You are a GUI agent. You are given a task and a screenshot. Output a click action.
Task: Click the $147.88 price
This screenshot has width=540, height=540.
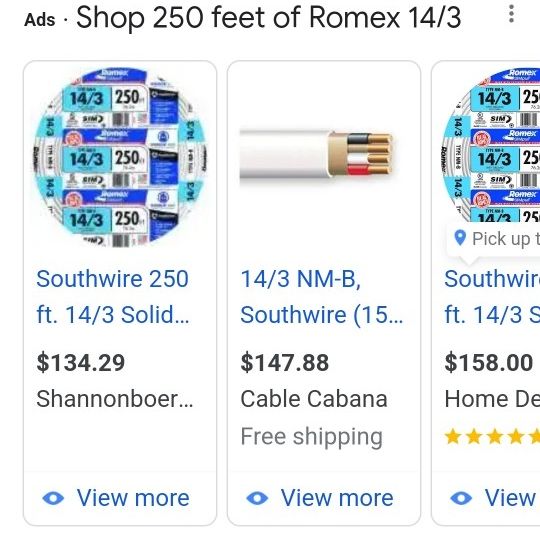pos(284,363)
